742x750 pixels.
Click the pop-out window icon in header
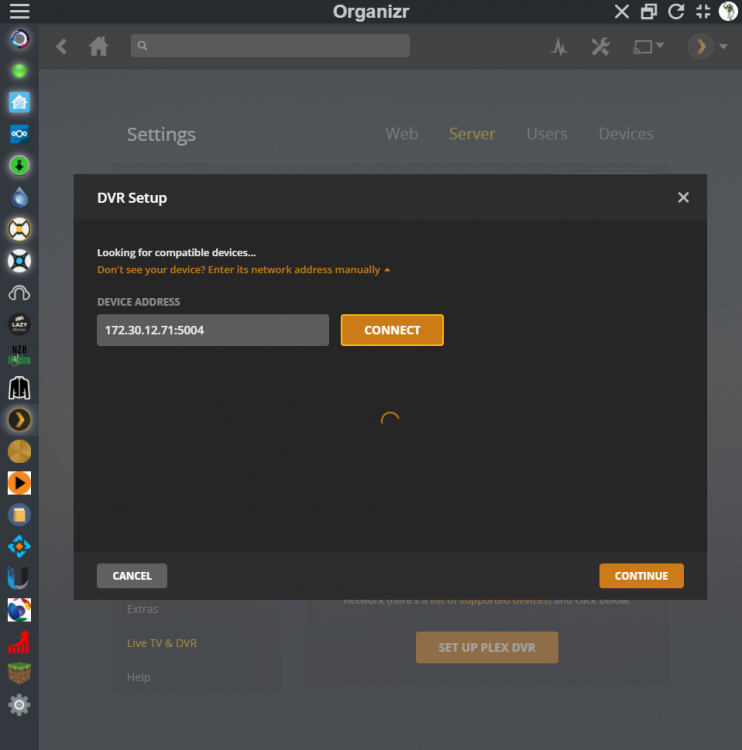click(x=649, y=11)
